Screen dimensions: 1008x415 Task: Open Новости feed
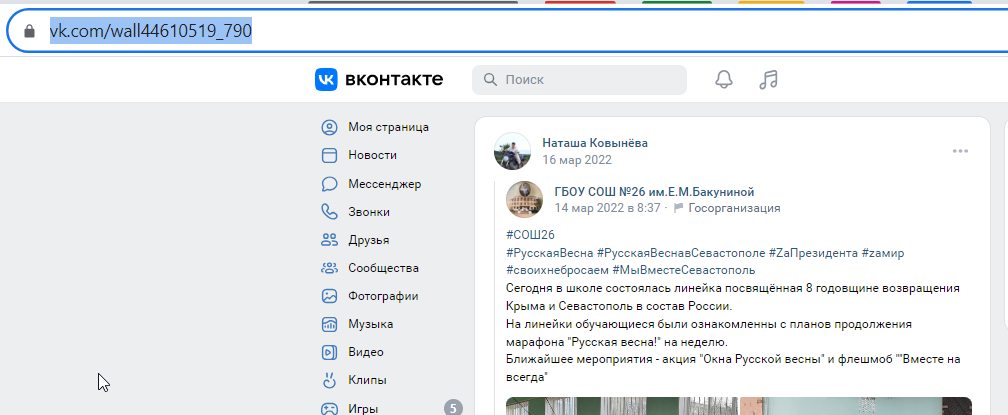point(372,155)
